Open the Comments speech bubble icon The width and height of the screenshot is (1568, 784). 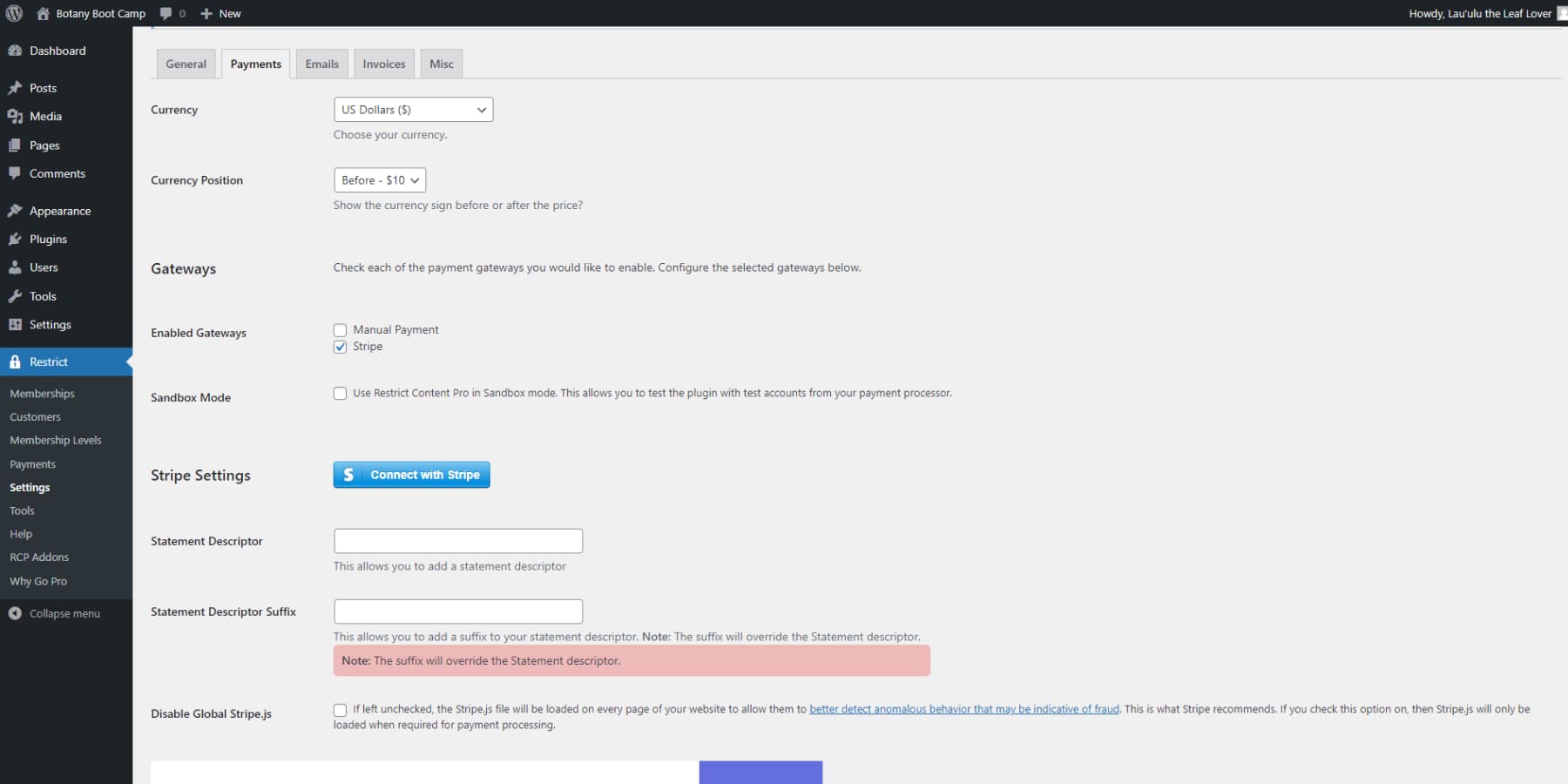15,173
